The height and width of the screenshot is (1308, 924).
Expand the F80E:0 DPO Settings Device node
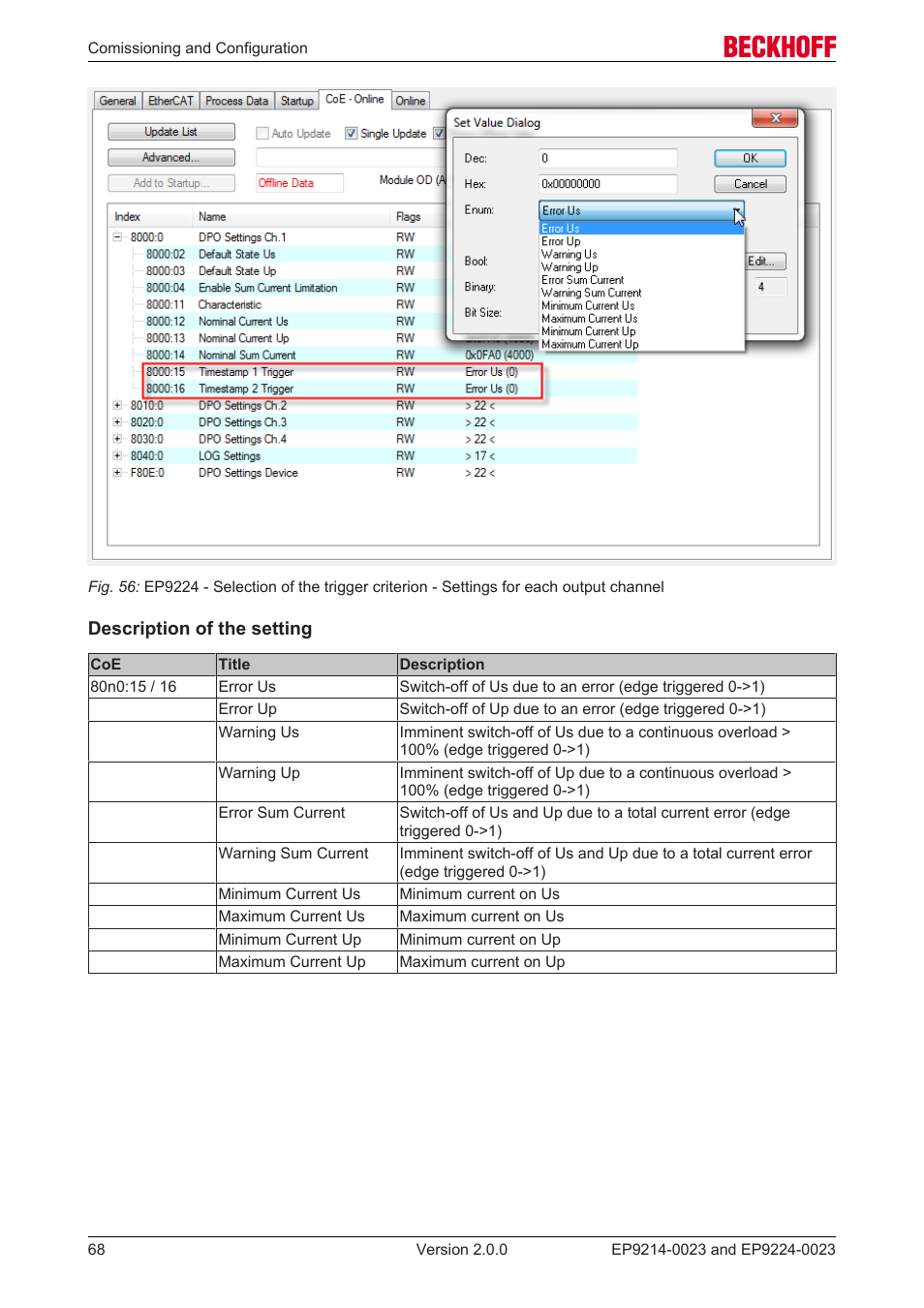pos(117,473)
